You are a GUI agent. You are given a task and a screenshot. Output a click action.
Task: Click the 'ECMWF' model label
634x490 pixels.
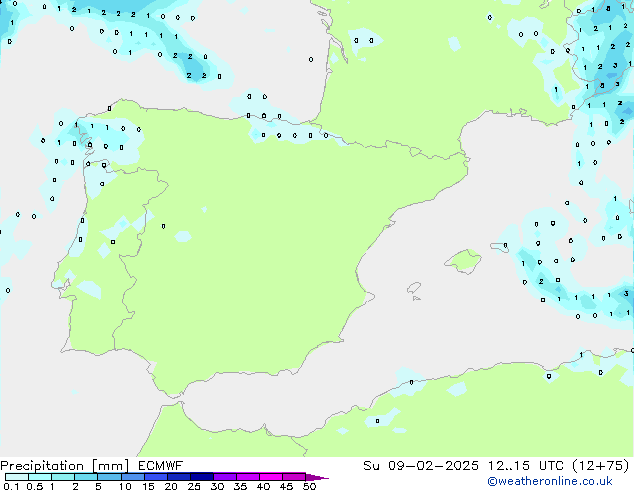161,466
